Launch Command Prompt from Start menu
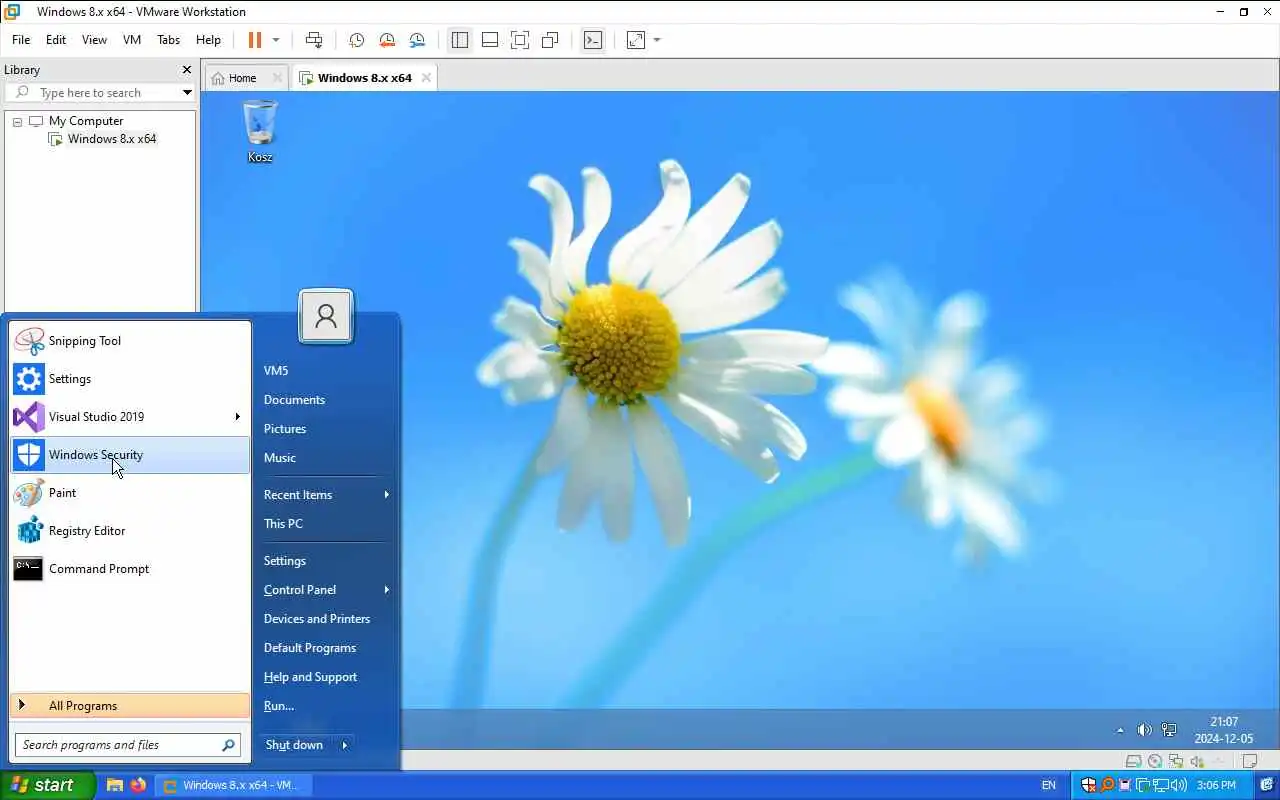This screenshot has width=1280, height=800. click(x=130, y=569)
